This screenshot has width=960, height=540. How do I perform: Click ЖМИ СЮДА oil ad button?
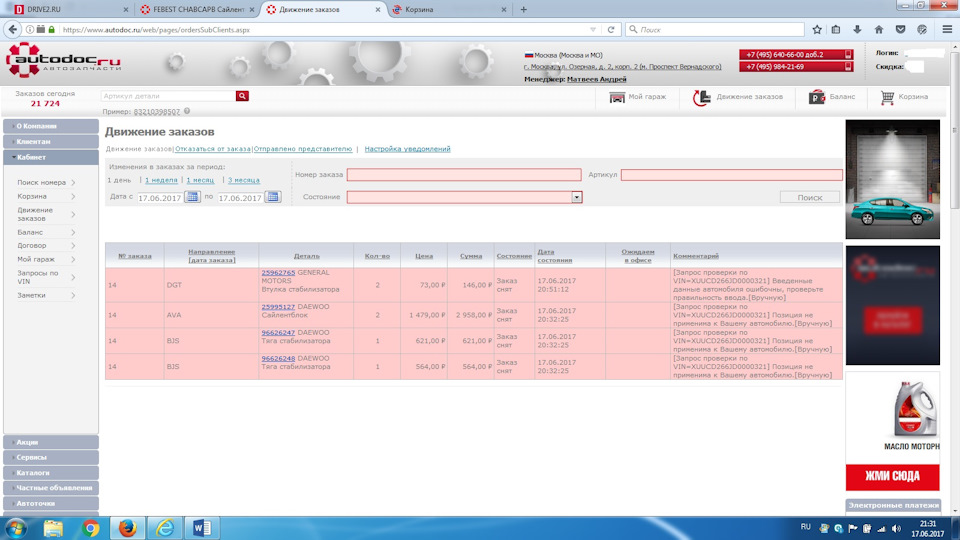pos(893,477)
